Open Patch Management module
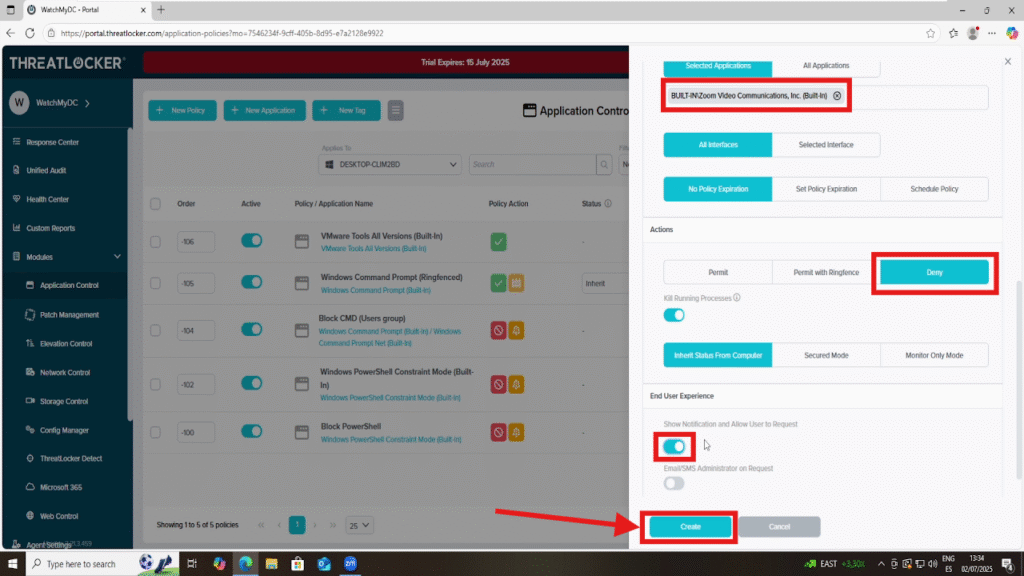The width and height of the screenshot is (1024, 576). tap(69, 315)
